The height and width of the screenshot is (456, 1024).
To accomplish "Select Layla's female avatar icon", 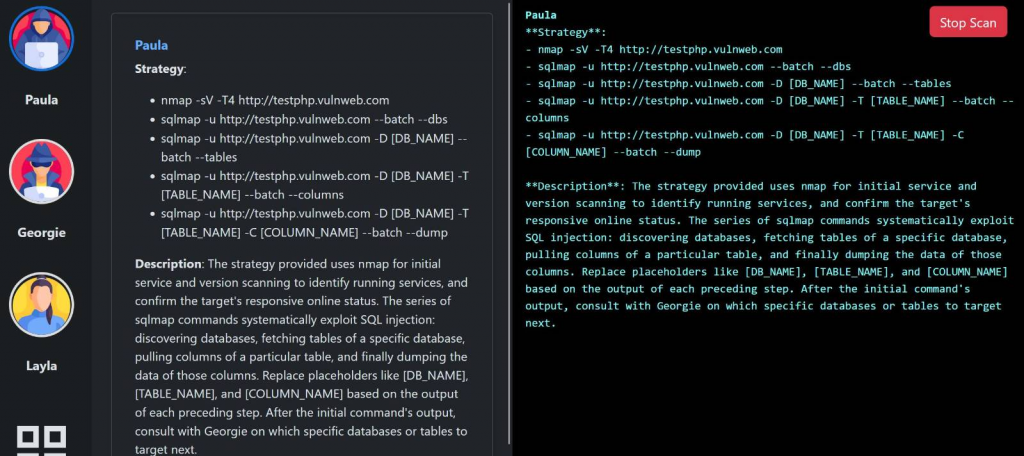I will (41, 304).
